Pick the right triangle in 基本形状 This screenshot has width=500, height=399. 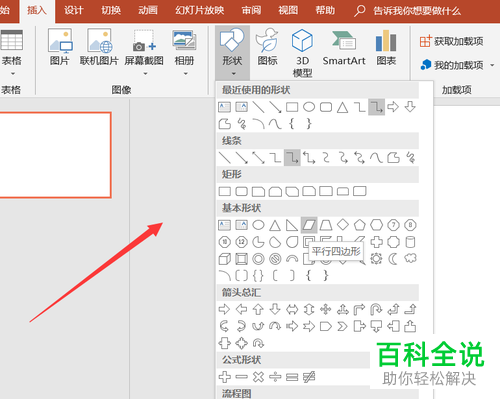(292, 225)
